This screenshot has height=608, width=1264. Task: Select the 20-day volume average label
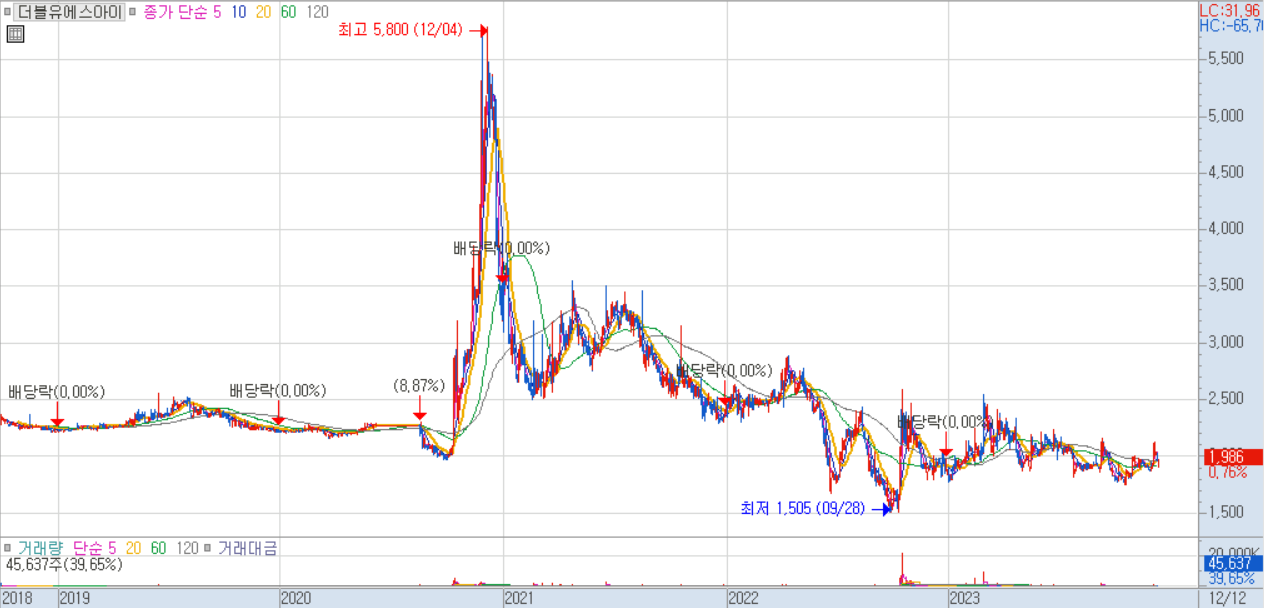coord(134,547)
